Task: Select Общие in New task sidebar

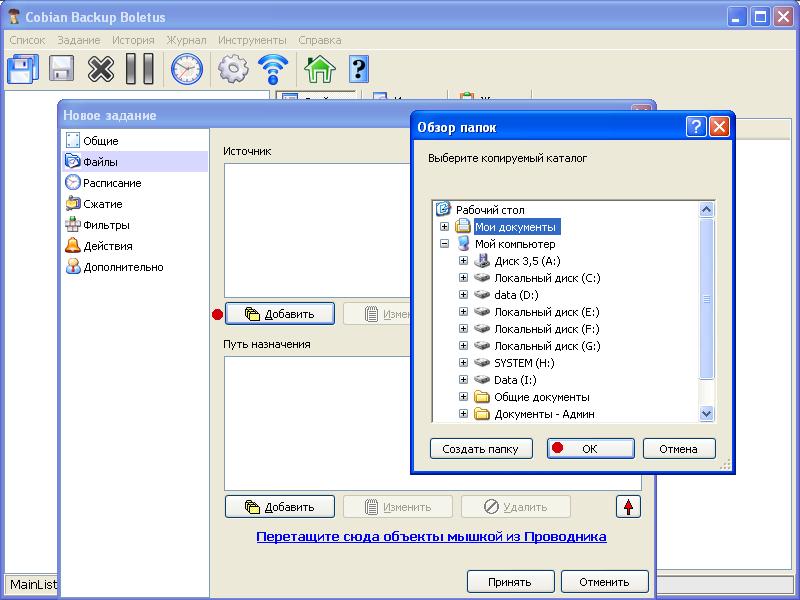Action: [135, 141]
